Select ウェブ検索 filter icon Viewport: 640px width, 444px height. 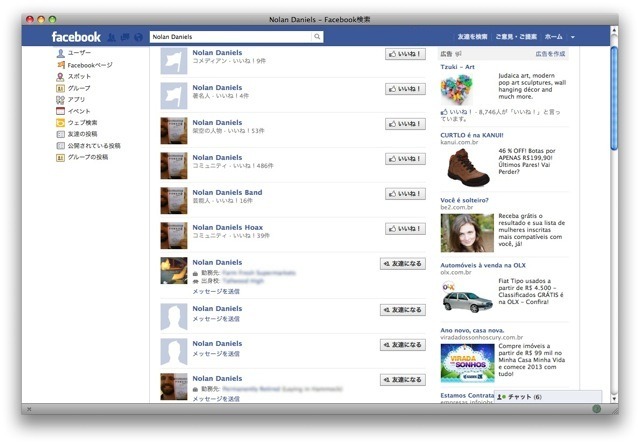(60, 122)
